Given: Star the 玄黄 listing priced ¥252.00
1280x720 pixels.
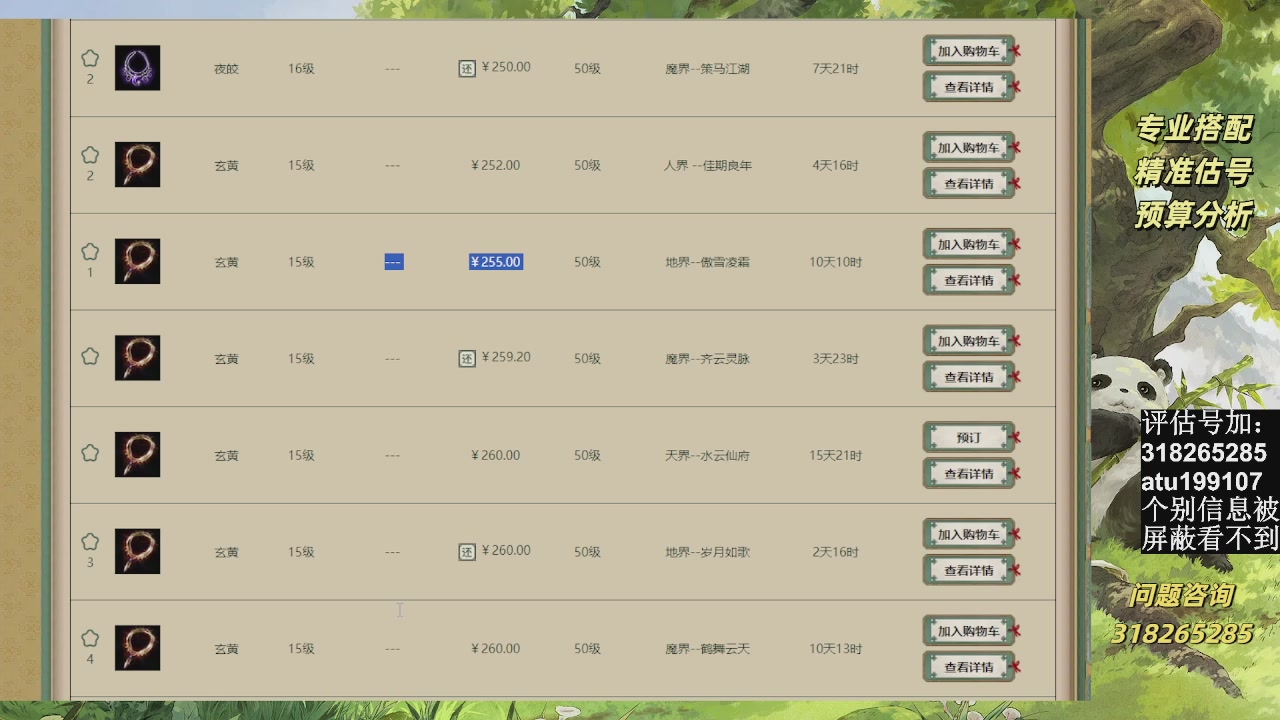Looking at the screenshot, I should 90,155.
